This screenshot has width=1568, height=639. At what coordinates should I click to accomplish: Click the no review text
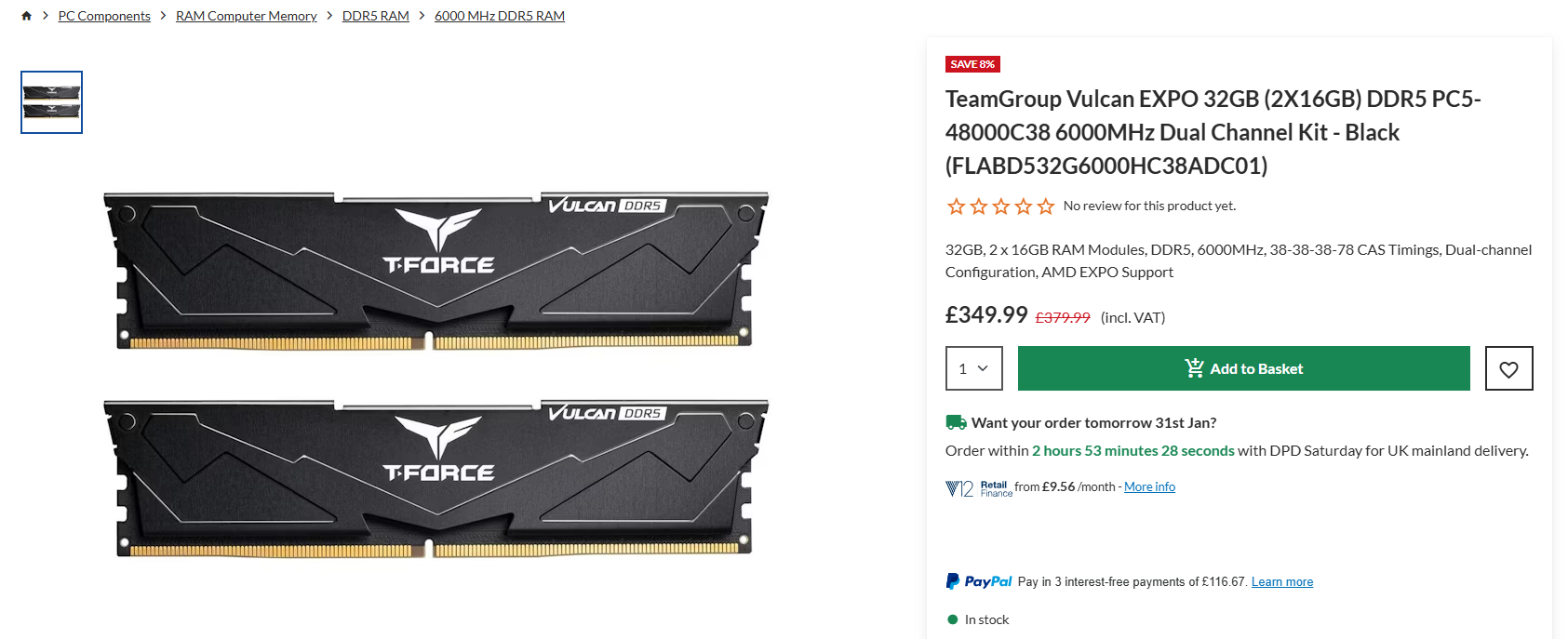(x=1149, y=206)
